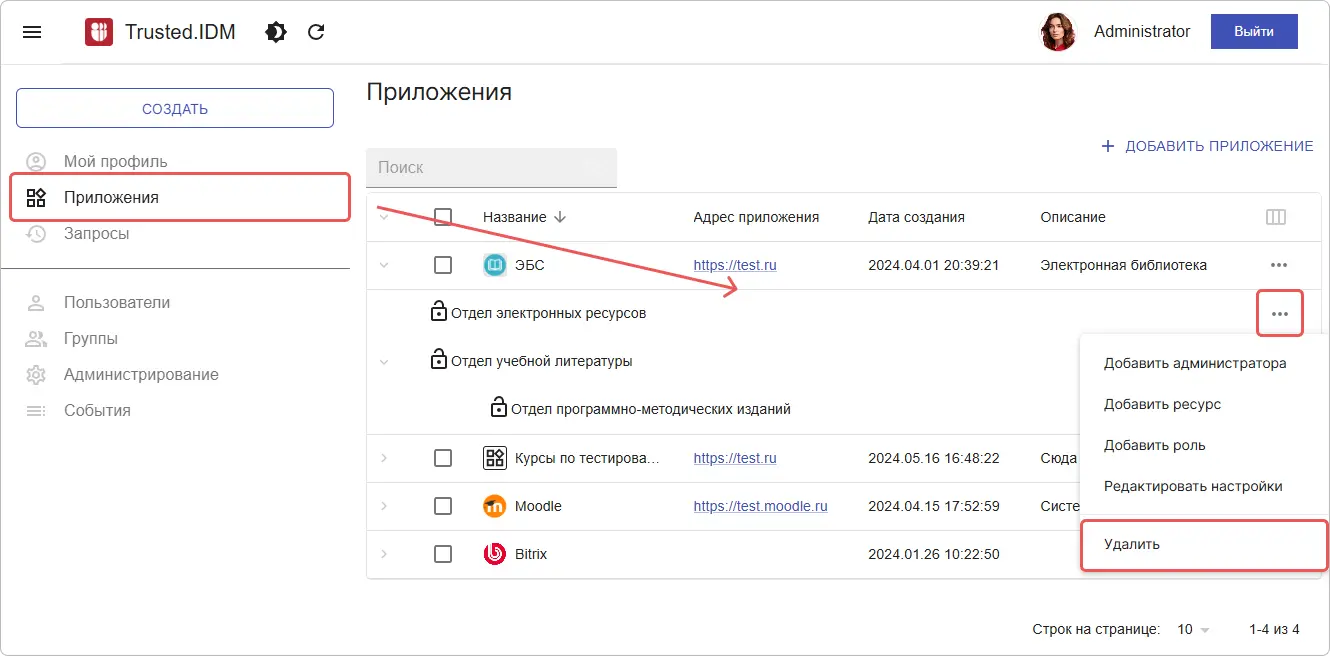Click the Bitrix application icon
The height and width of the screenshot is (656, 1330).
tap(495, 554)
